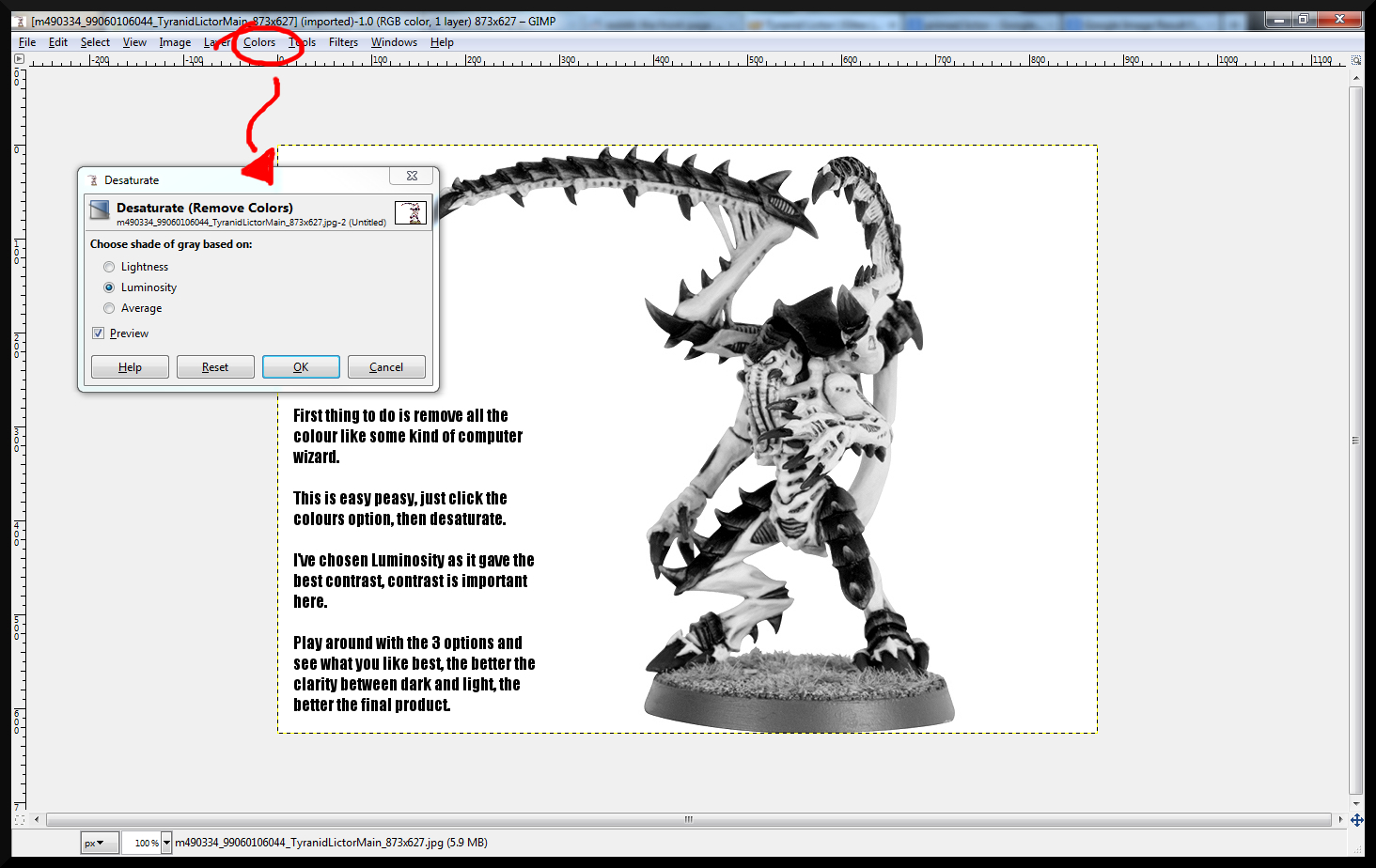Image resolution: width=1376 pixels, height=868 pixels.
Task: Click the 100% zoom input field
Action: pos(141,843)
